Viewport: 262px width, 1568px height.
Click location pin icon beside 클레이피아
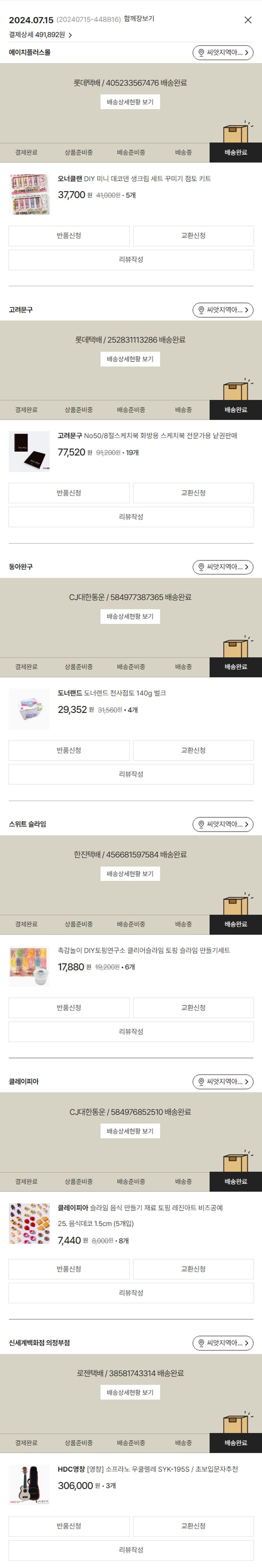pyautogui.click(x=202, y=1082)
